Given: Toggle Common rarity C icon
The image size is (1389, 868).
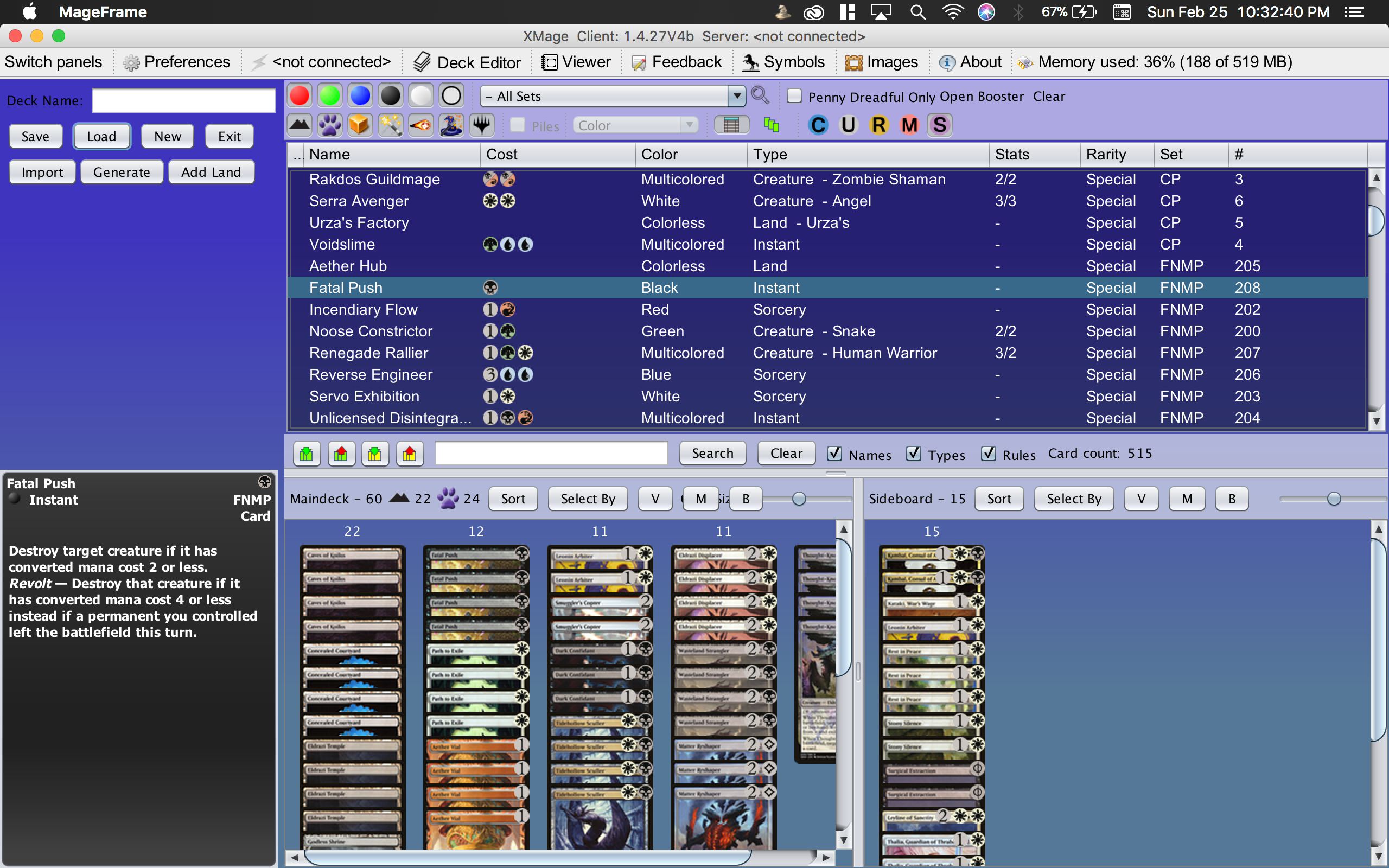Looking at the screenshot, I should tap(818, 125).
